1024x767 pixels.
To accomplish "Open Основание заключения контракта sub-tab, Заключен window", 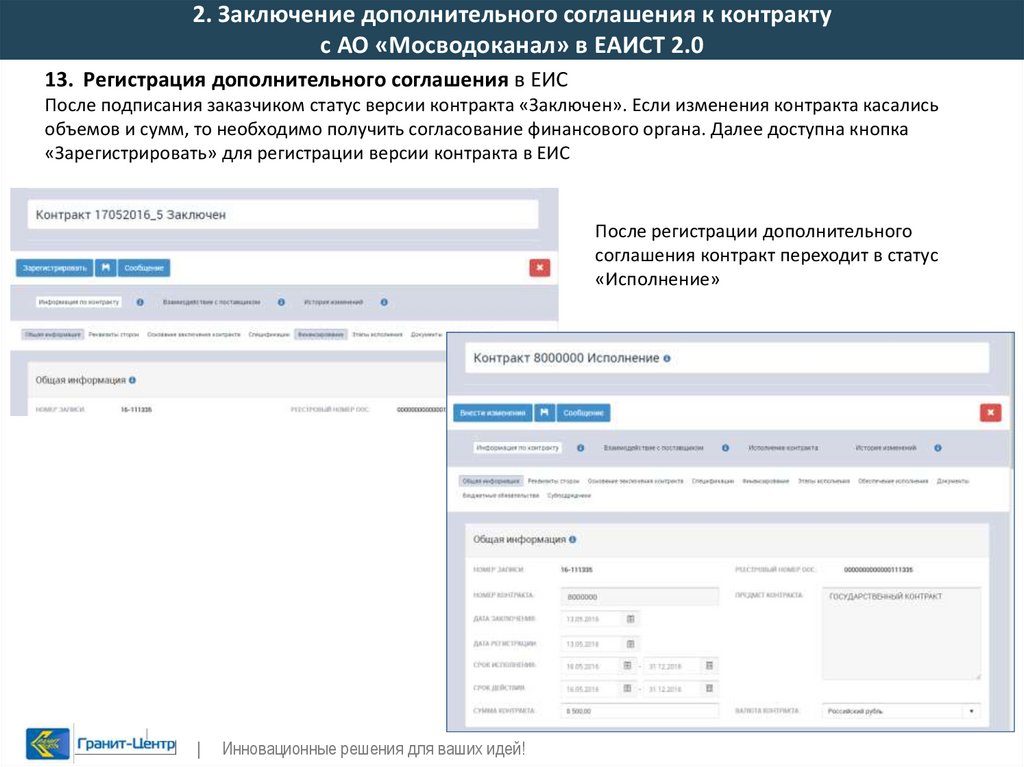I will coord(194,335).
